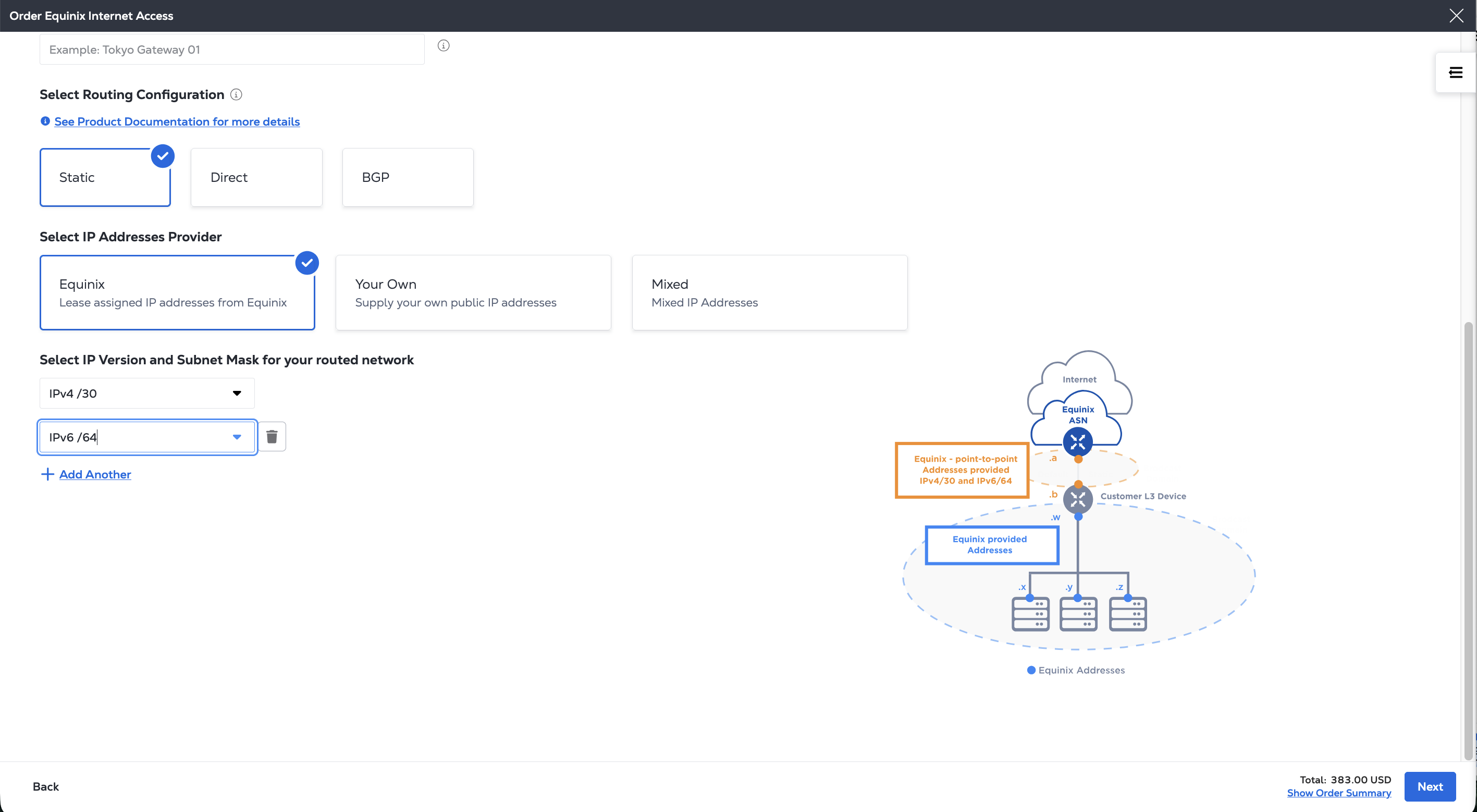This screenshot has width=1477, height=812.
Task: Open the IPv6 /64 dropdown arrow
Action: pos(237,437)
